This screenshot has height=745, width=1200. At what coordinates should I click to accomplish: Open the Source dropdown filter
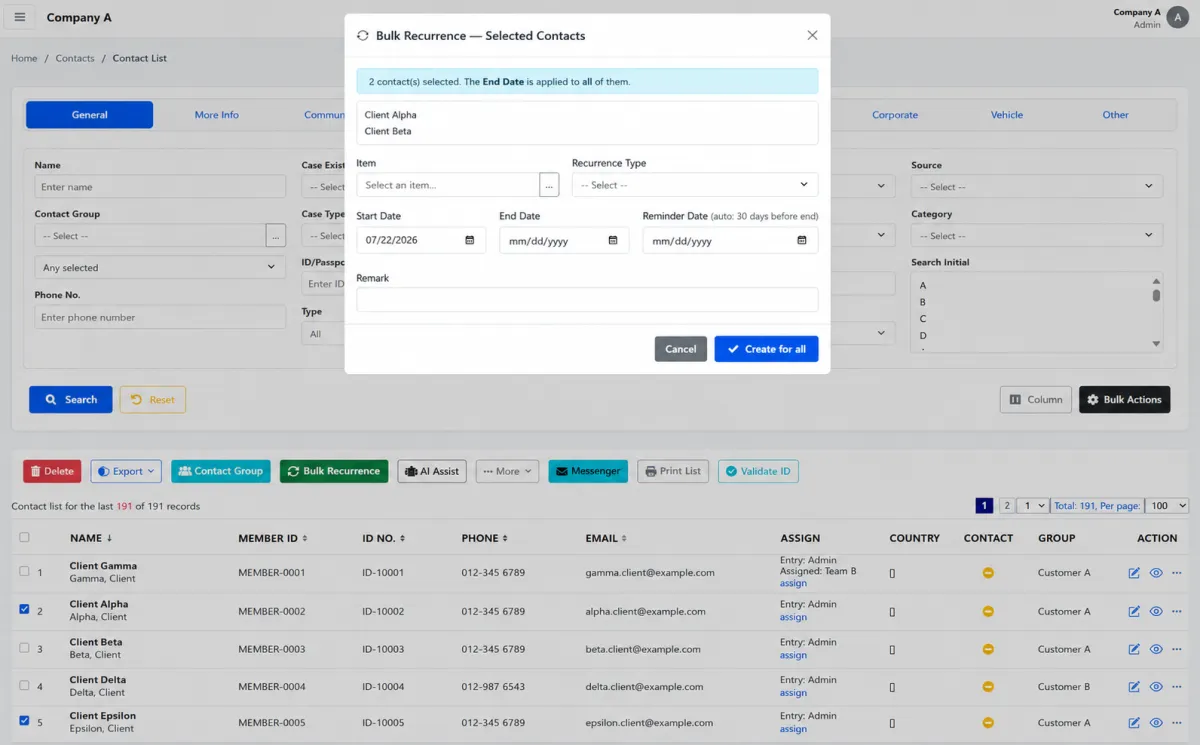(x=1037, y=187)
